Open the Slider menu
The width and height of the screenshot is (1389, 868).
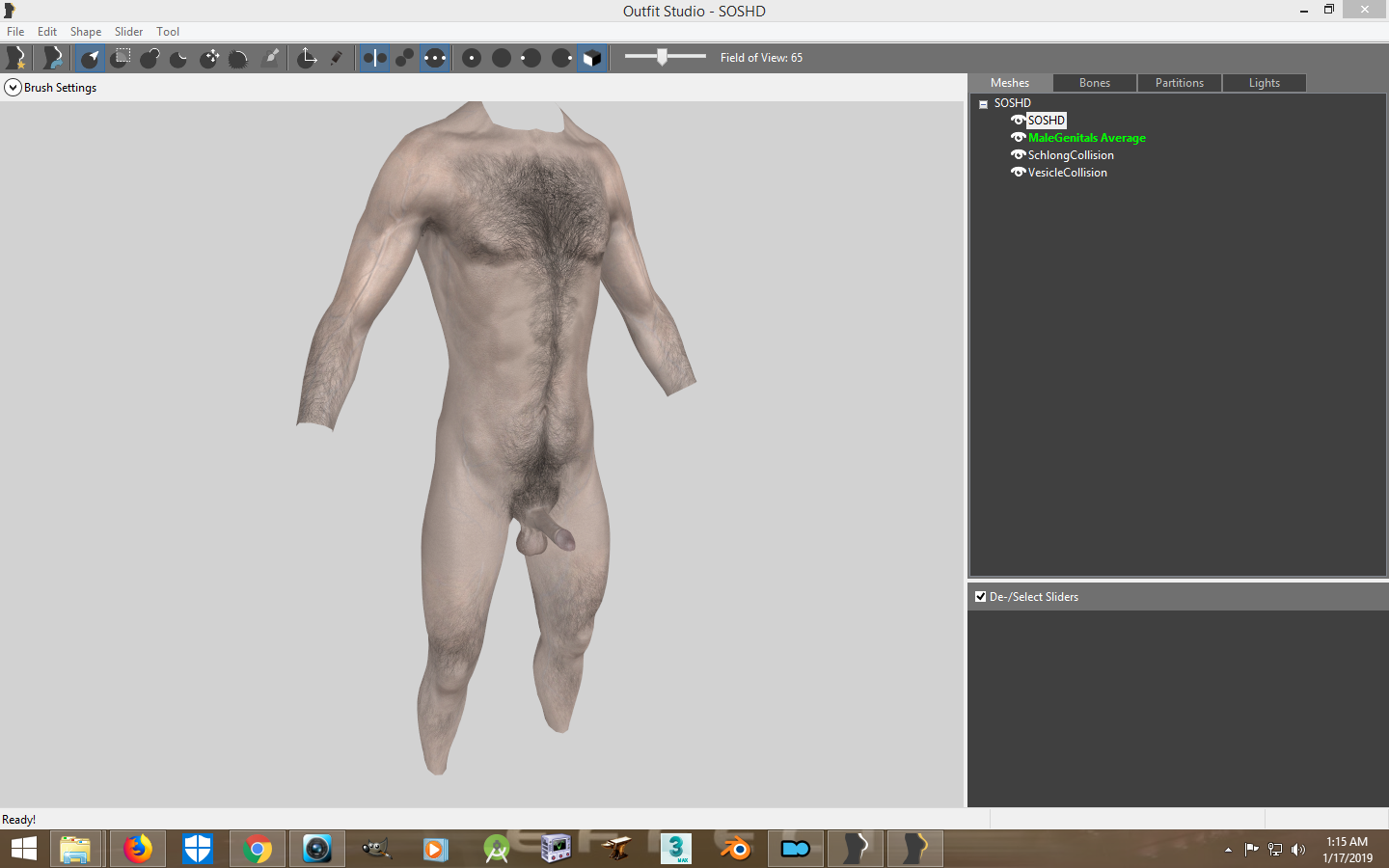tap(128, 32)
